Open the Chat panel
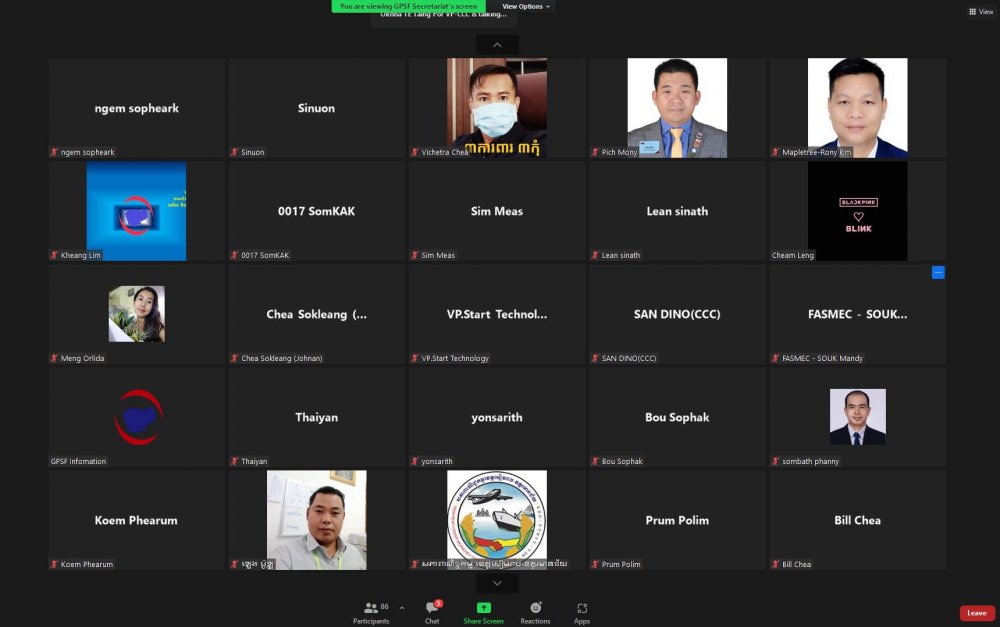1000x627 pixels. [432, 611]
